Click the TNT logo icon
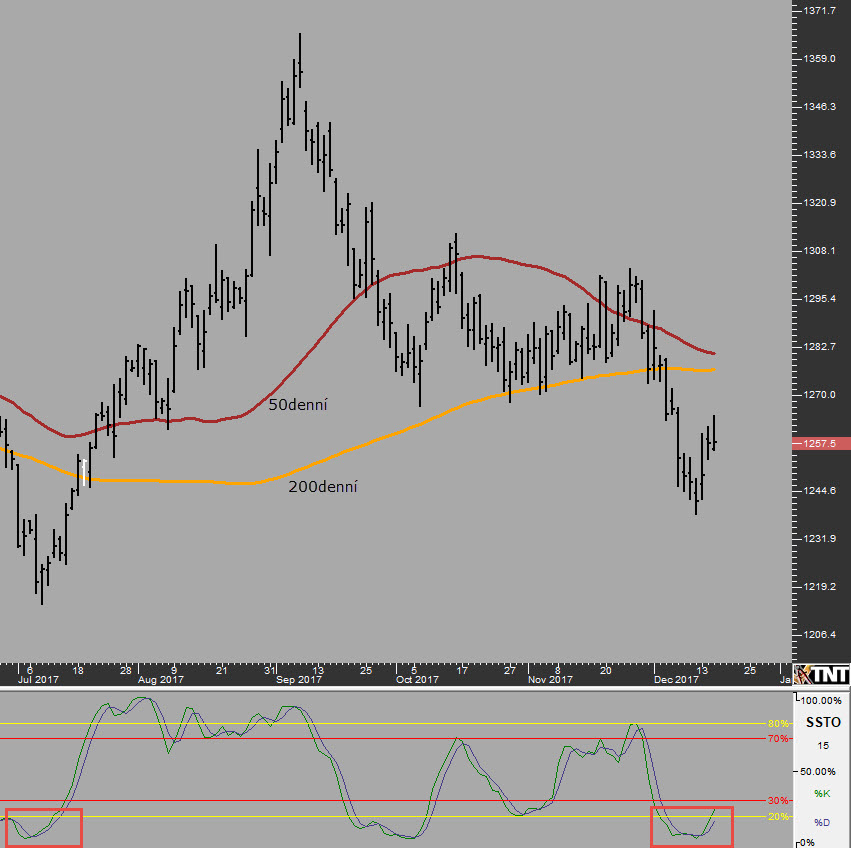This screenshot has width=851, height=848. tap(822, 675)
